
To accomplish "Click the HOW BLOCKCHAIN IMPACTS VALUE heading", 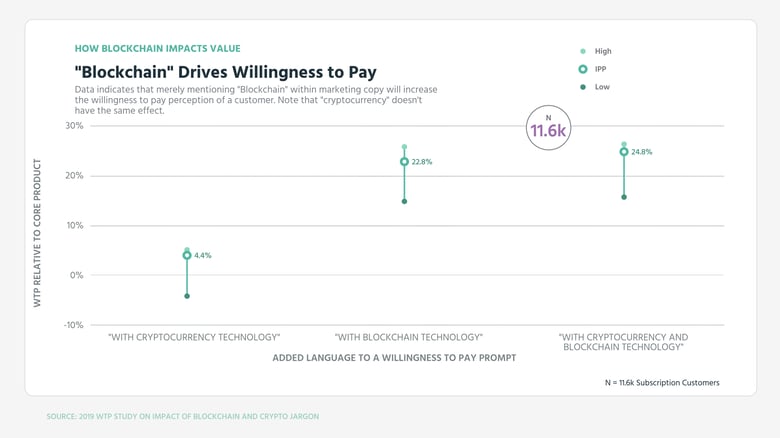I will (157, 48).
